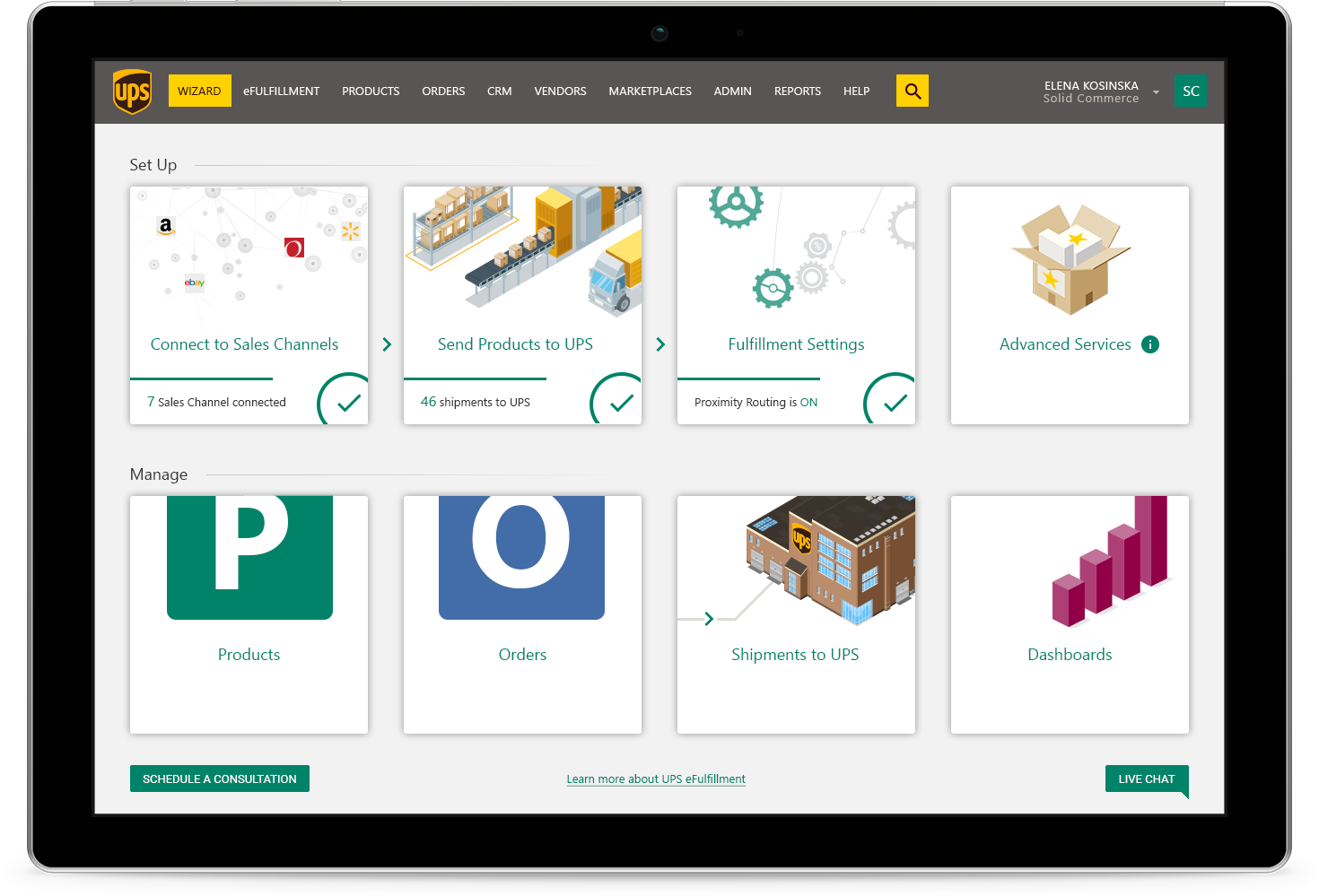Click the checkmark on Send Products to UPS
Viewport: 1319px width, 896px height.
point(621,404)
